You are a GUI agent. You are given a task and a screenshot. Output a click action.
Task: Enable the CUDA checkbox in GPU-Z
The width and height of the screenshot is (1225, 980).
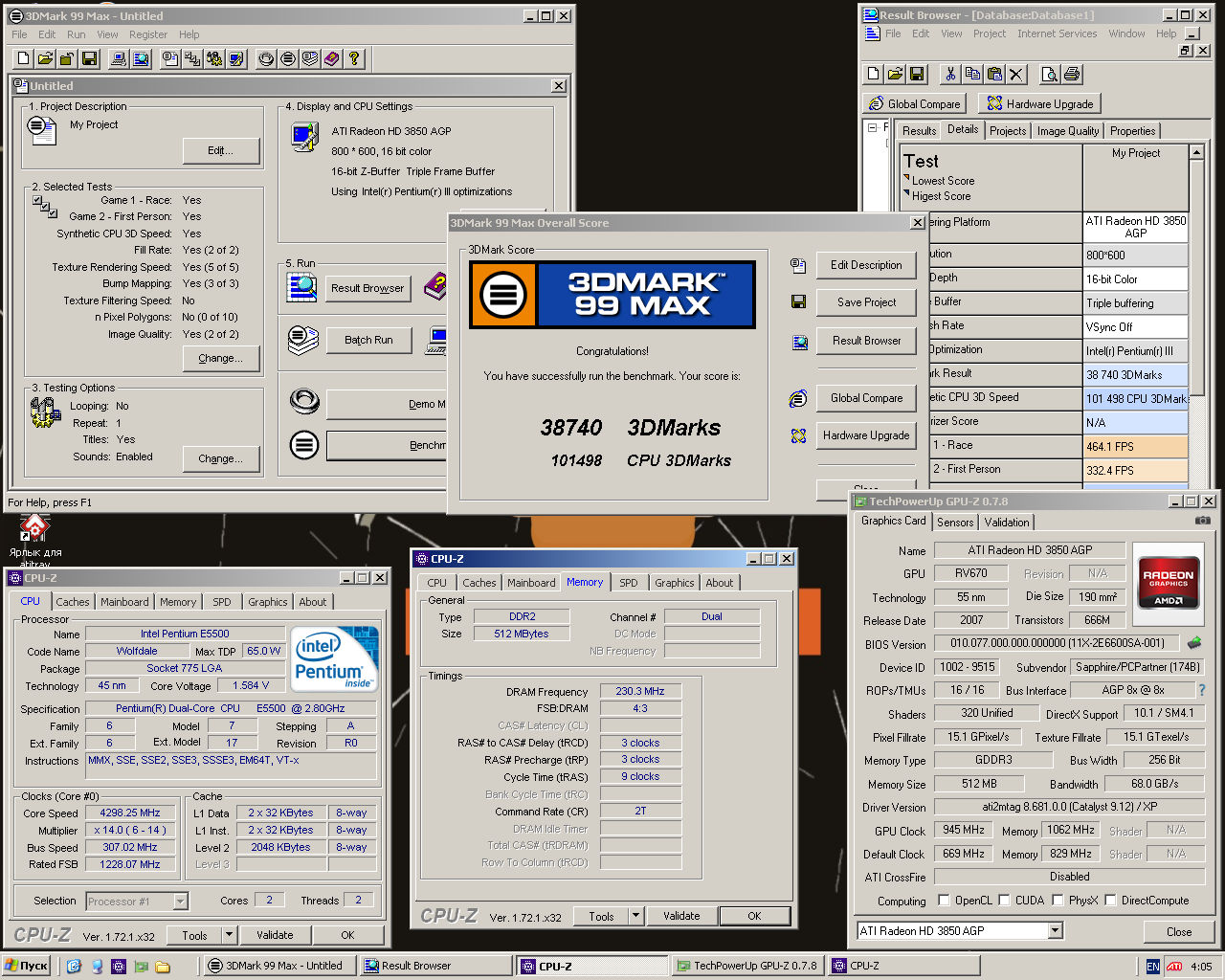pyautogui.click(x=1005, y=901)
